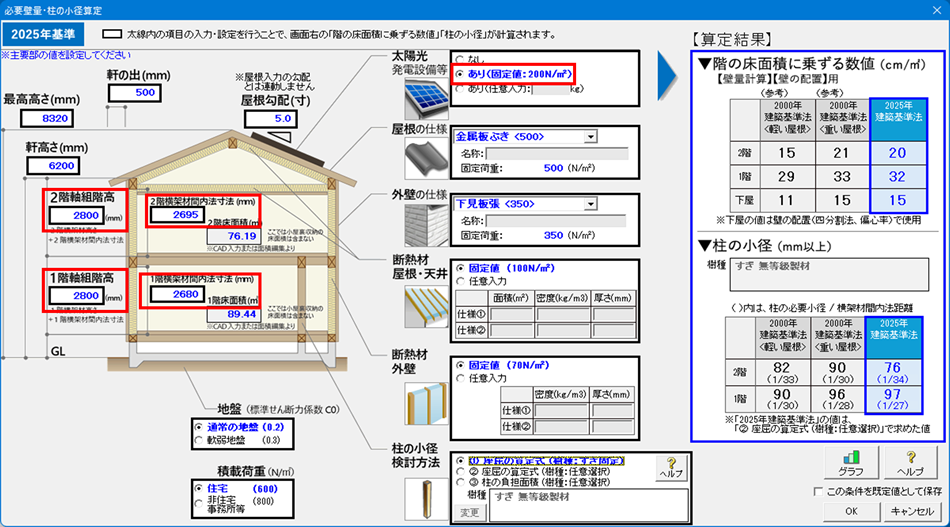Screen dimensions: 950x527
Task: Select ① 座屈の算定式 すぎ固定 method
Action: coord(460,461)
